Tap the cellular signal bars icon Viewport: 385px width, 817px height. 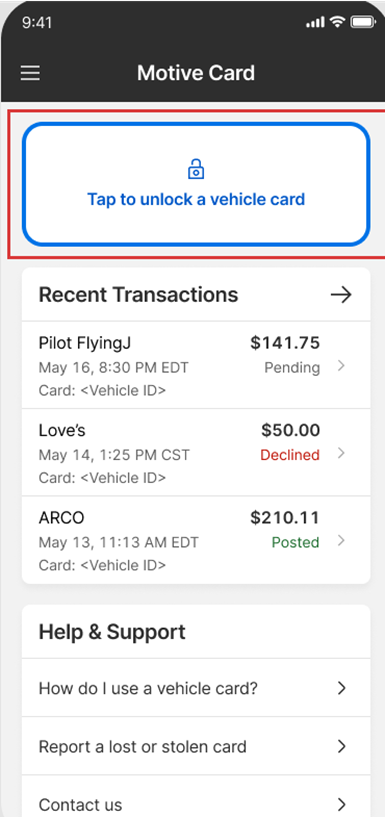click(316, 23)
